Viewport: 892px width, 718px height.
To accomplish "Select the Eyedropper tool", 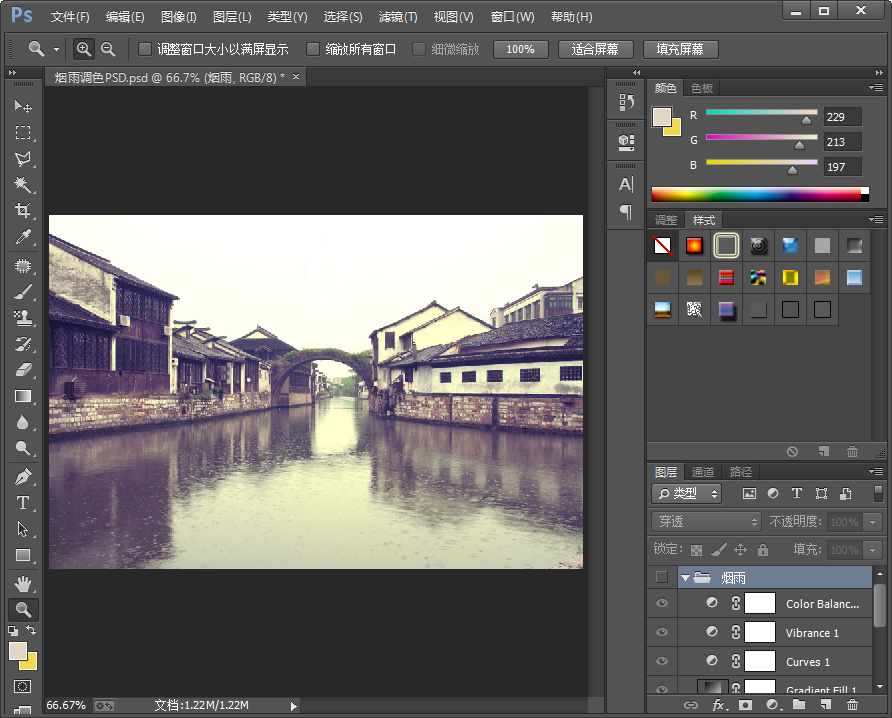I will 23,237.
